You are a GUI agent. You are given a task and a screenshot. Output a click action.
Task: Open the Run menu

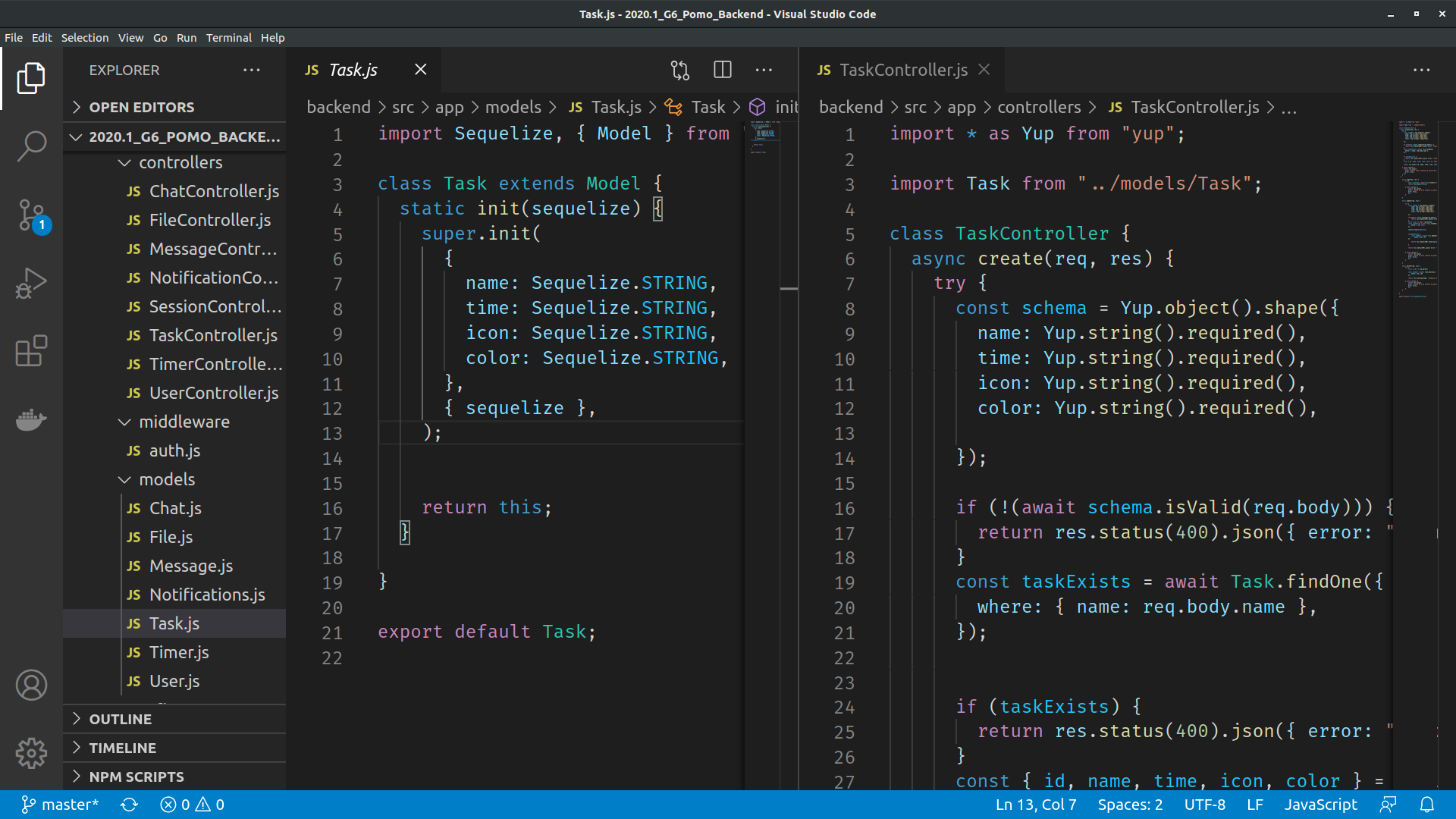[x=187, y=37]
